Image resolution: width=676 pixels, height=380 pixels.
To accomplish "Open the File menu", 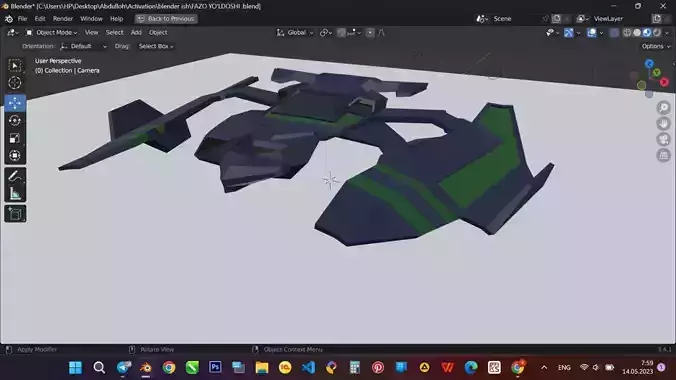I will [x=22, y=19].
